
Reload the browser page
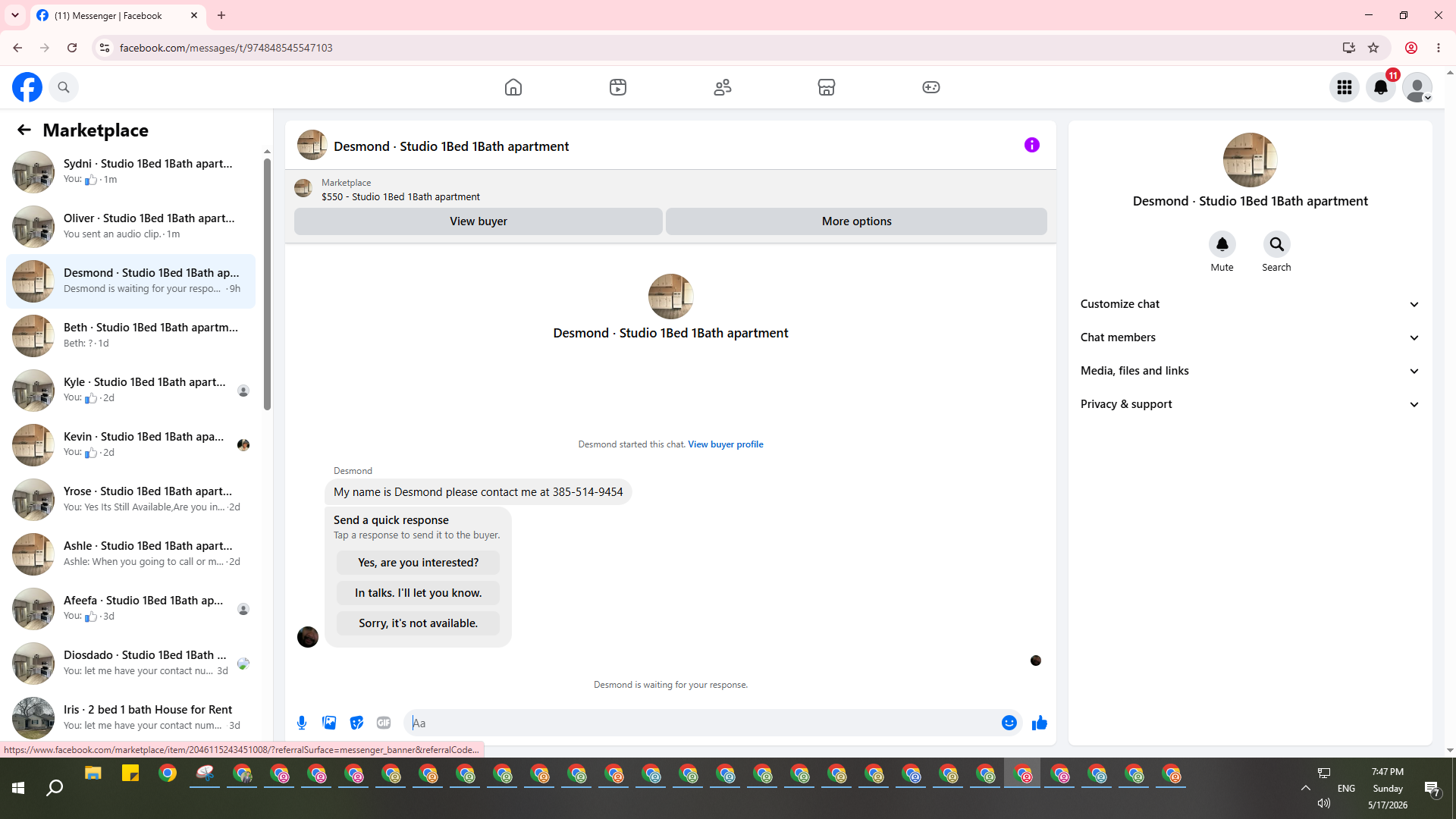tap(72, 48)
